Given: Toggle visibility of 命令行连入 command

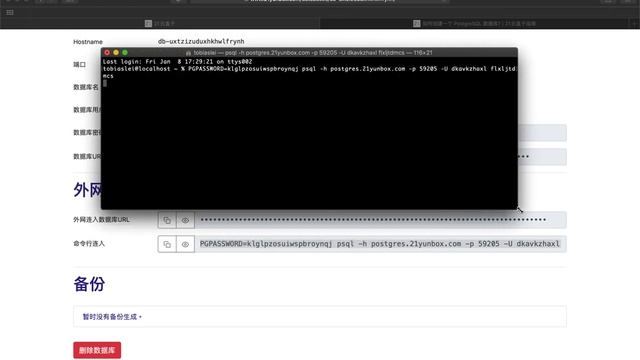Looking at the screenshot, I should [x=185, y=244].
